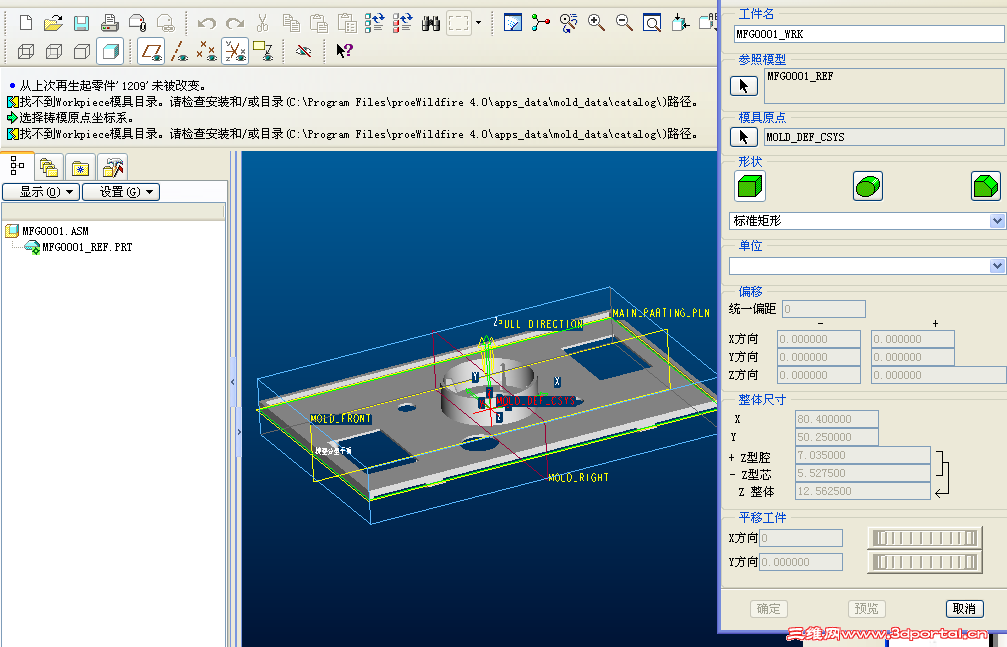Image resolution: width=1007 pixels, height=647 pixels.
Task: Click the crossed-out eye unhide icon
Action: [x=304, y=51]
